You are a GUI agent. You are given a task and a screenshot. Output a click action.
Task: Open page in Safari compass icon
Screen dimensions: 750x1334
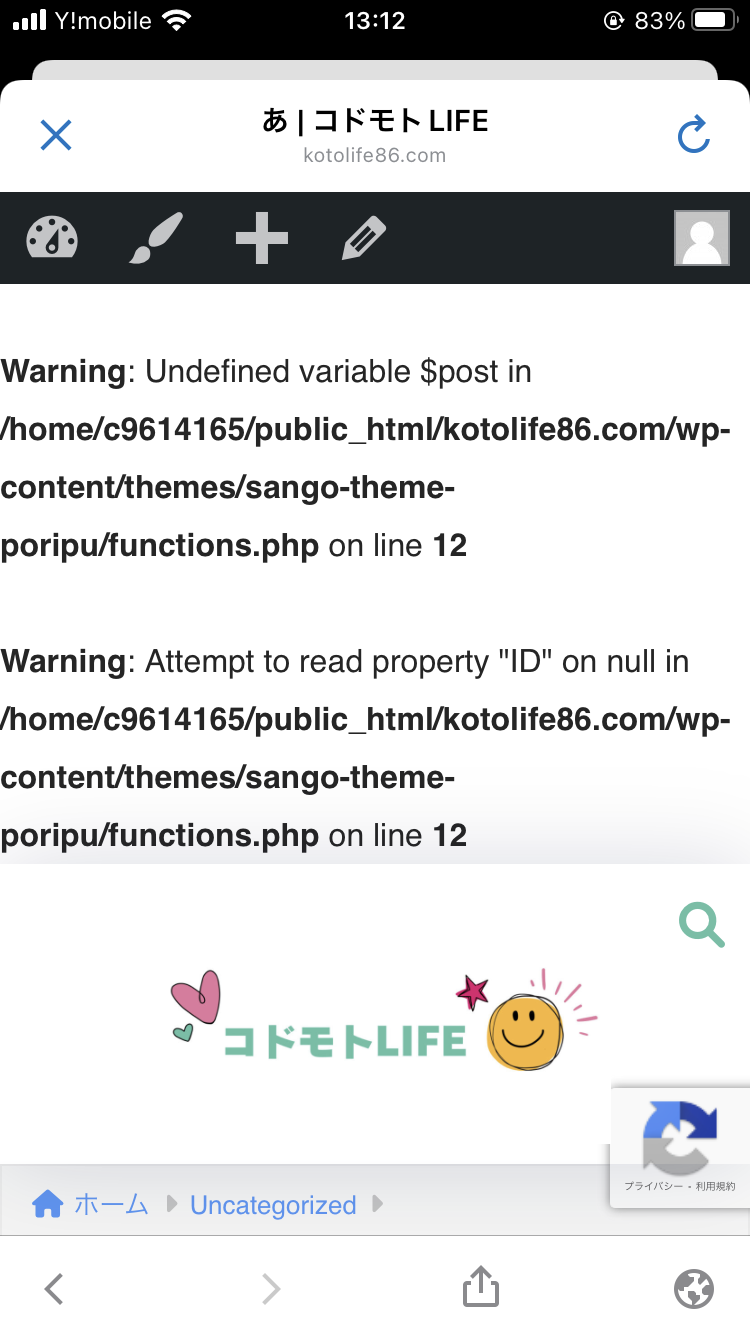tap(694, 1288)
